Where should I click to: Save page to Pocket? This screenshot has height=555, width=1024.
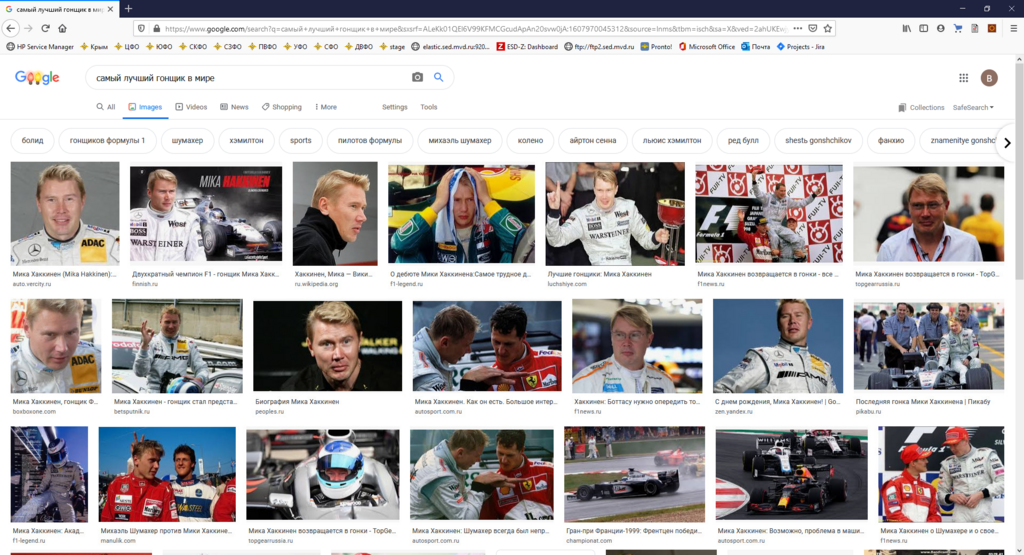(813, 28)
